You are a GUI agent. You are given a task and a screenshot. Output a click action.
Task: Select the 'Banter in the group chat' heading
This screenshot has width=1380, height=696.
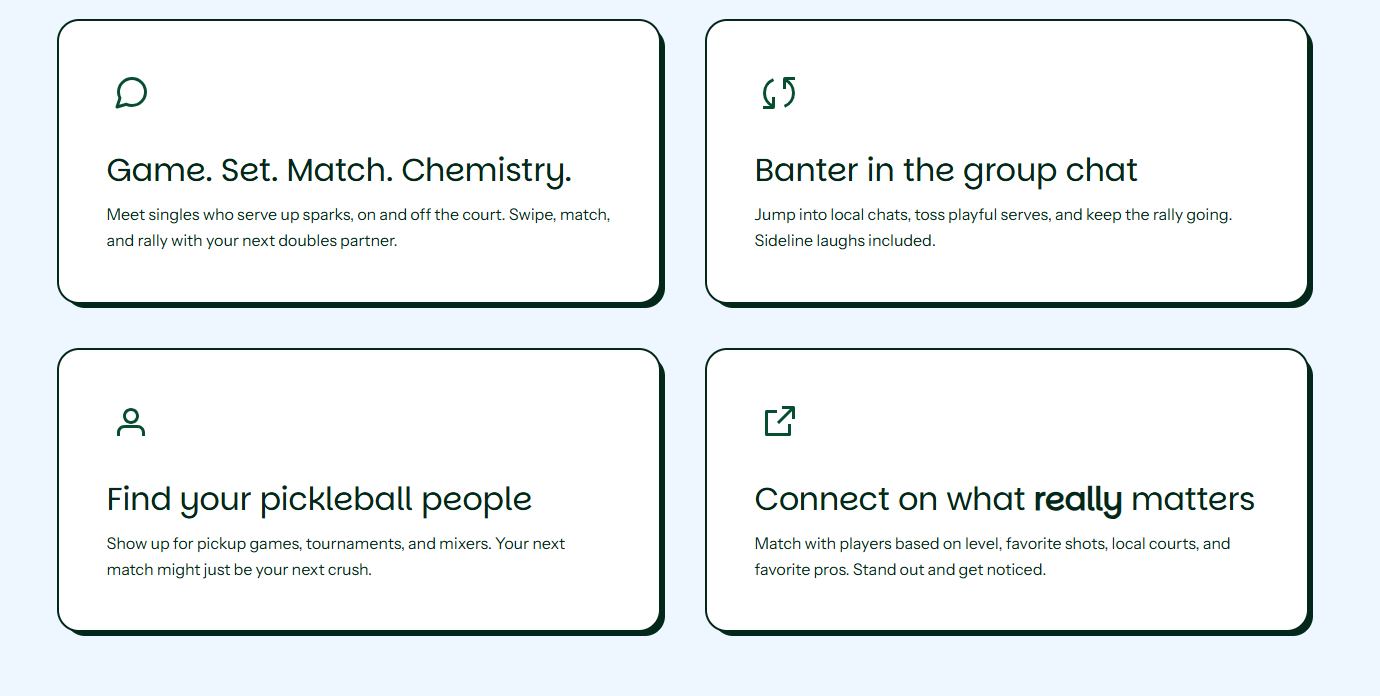946,170
